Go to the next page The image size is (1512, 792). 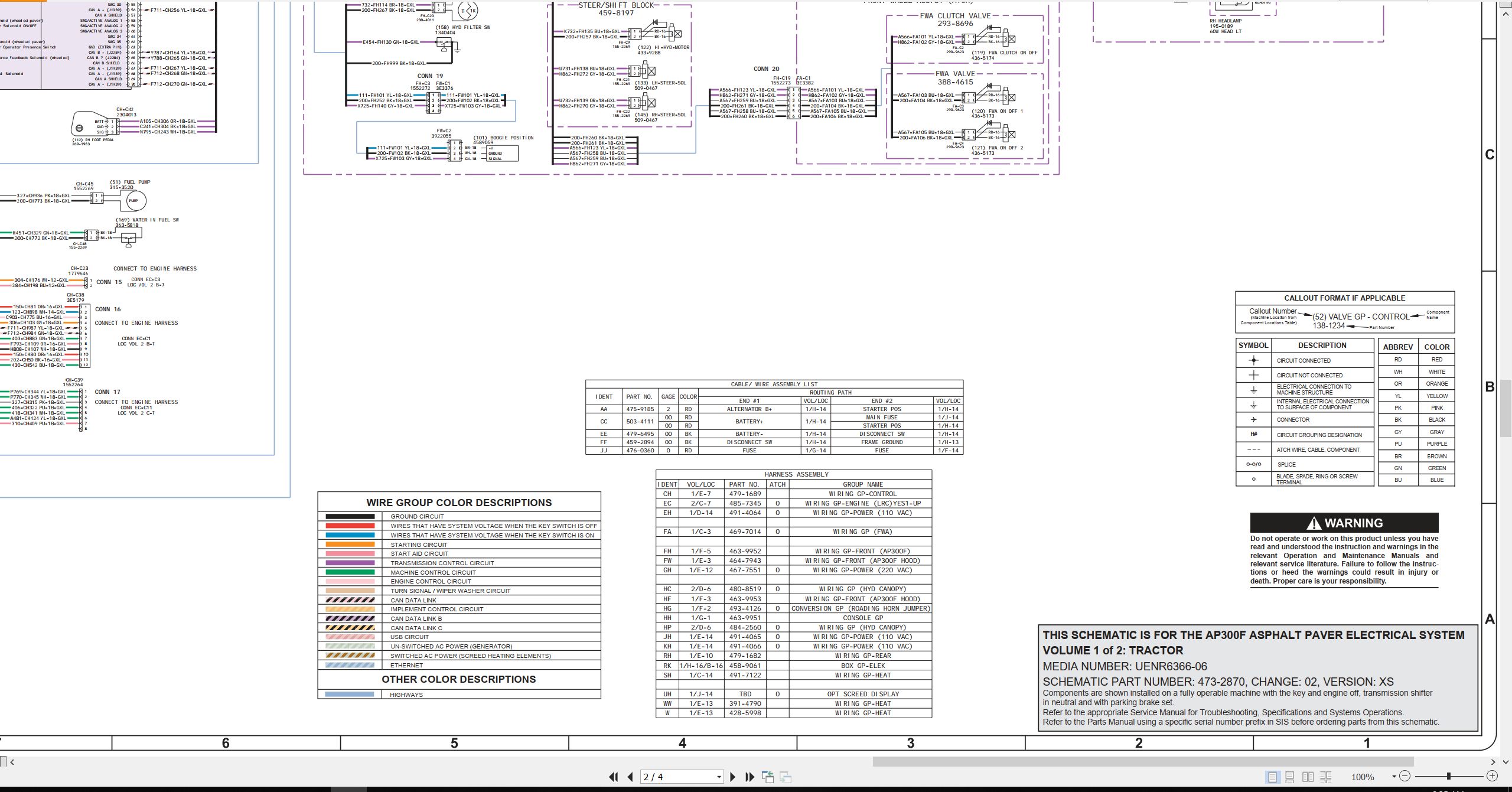tap(733, 777)
